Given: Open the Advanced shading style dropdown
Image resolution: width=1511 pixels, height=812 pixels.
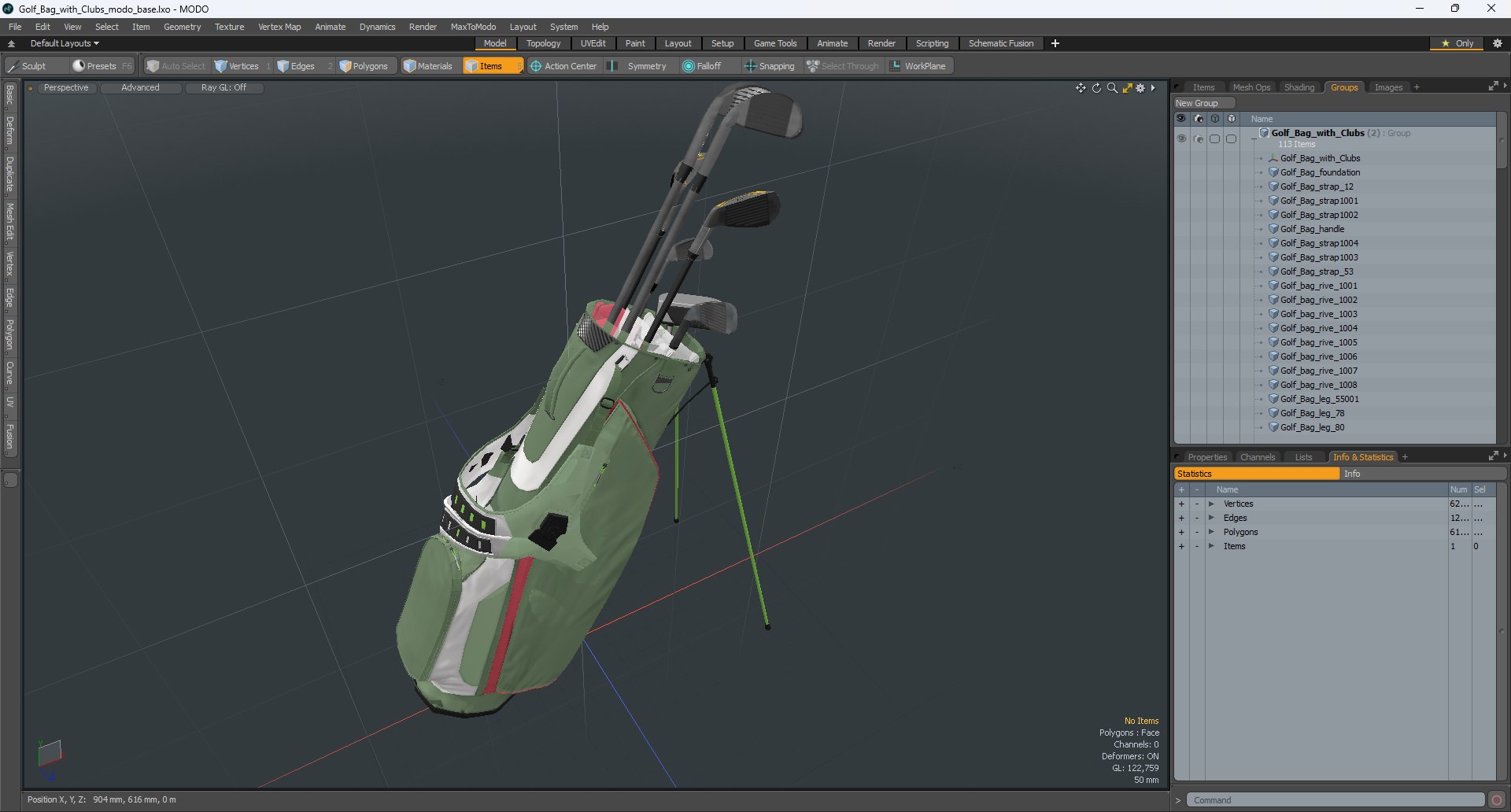Looking at the screenshot, I should [x=140, y=88].
